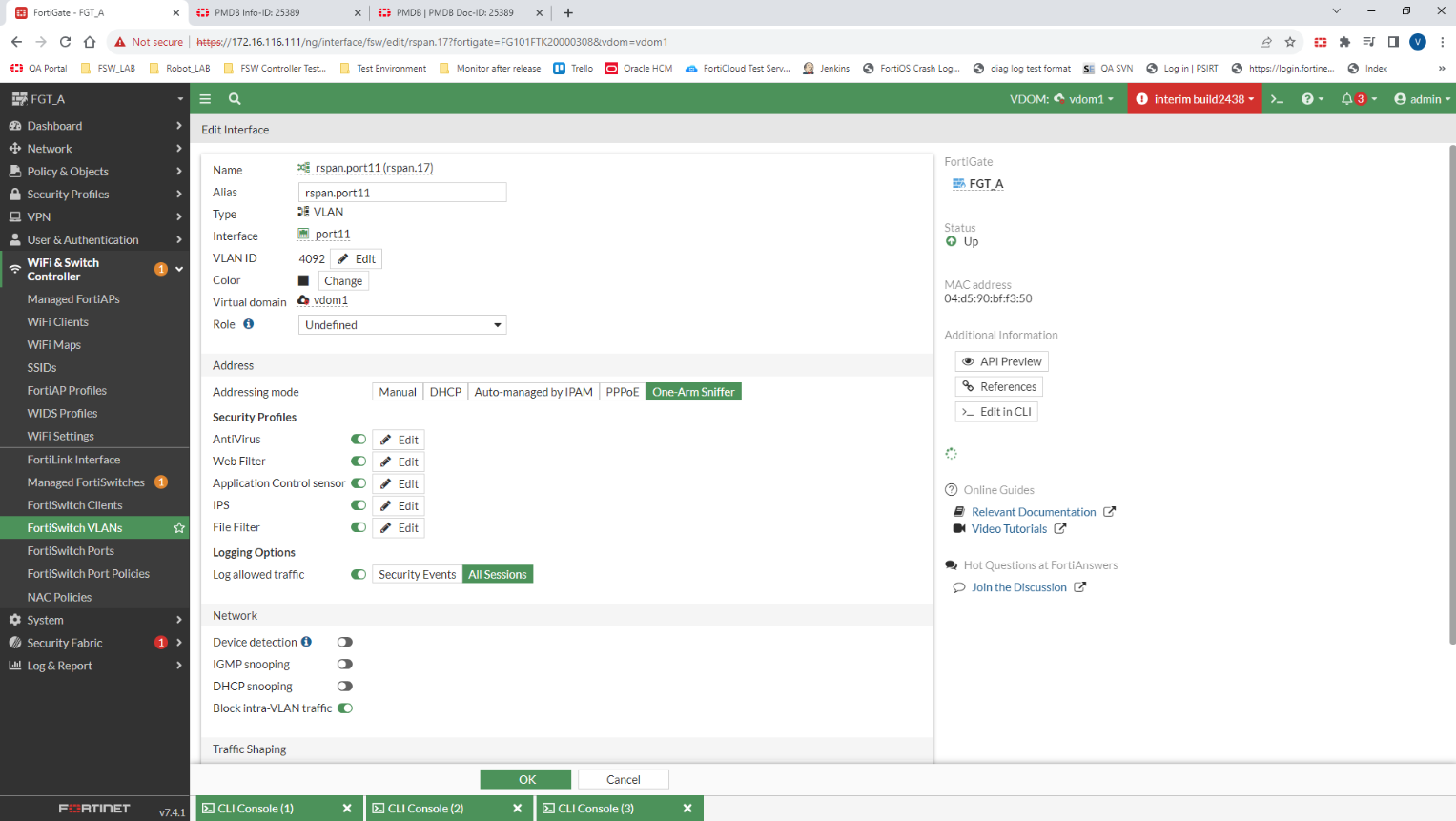Open the Role dropdown

401,324
